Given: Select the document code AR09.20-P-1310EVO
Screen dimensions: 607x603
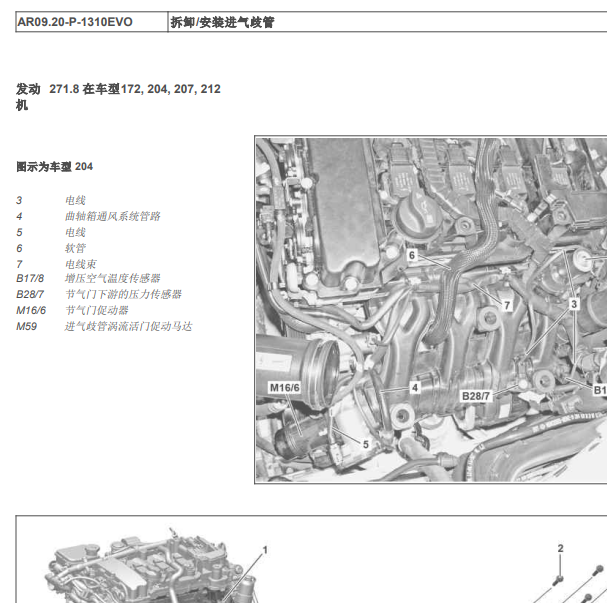Looking at the screenshot, I should point(75,22).
